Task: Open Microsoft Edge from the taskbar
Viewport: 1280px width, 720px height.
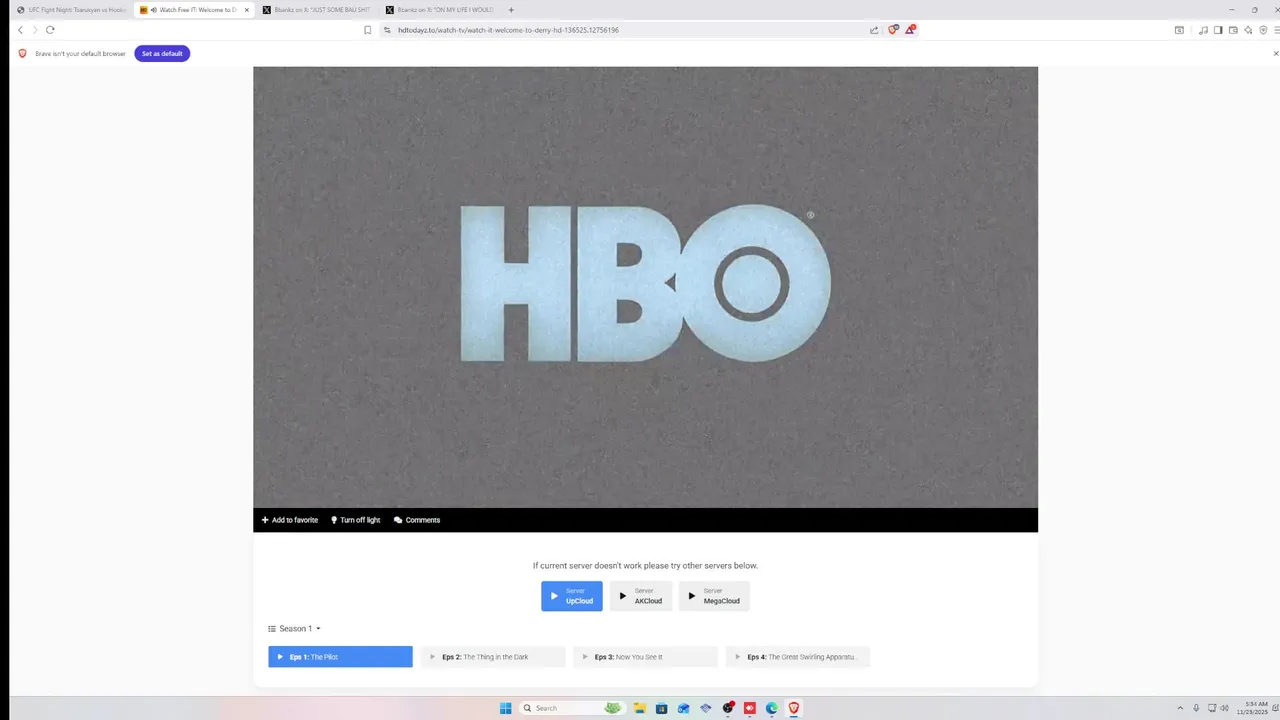Action: tap(772, 708)
